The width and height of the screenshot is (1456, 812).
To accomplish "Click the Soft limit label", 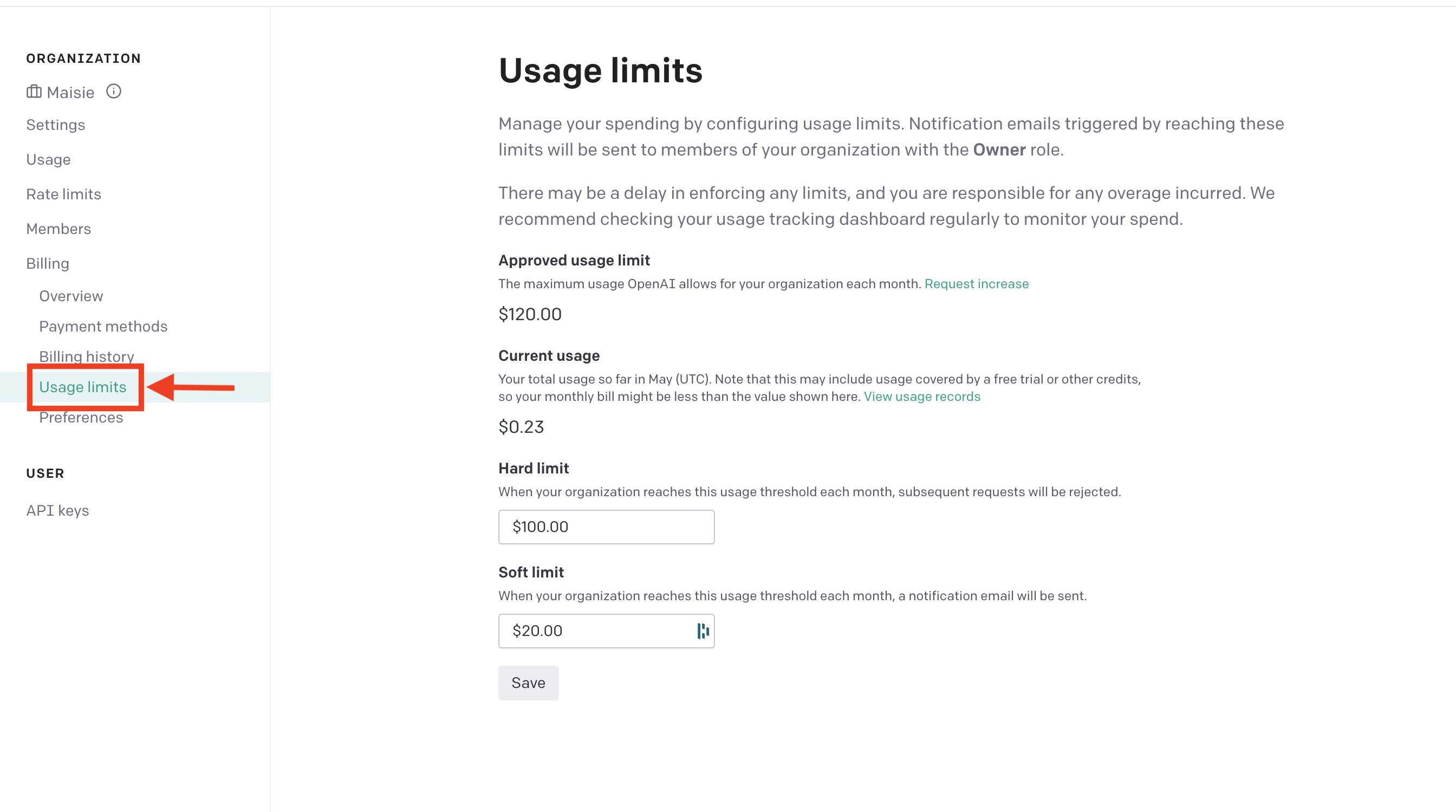I will tap(531, 573).
